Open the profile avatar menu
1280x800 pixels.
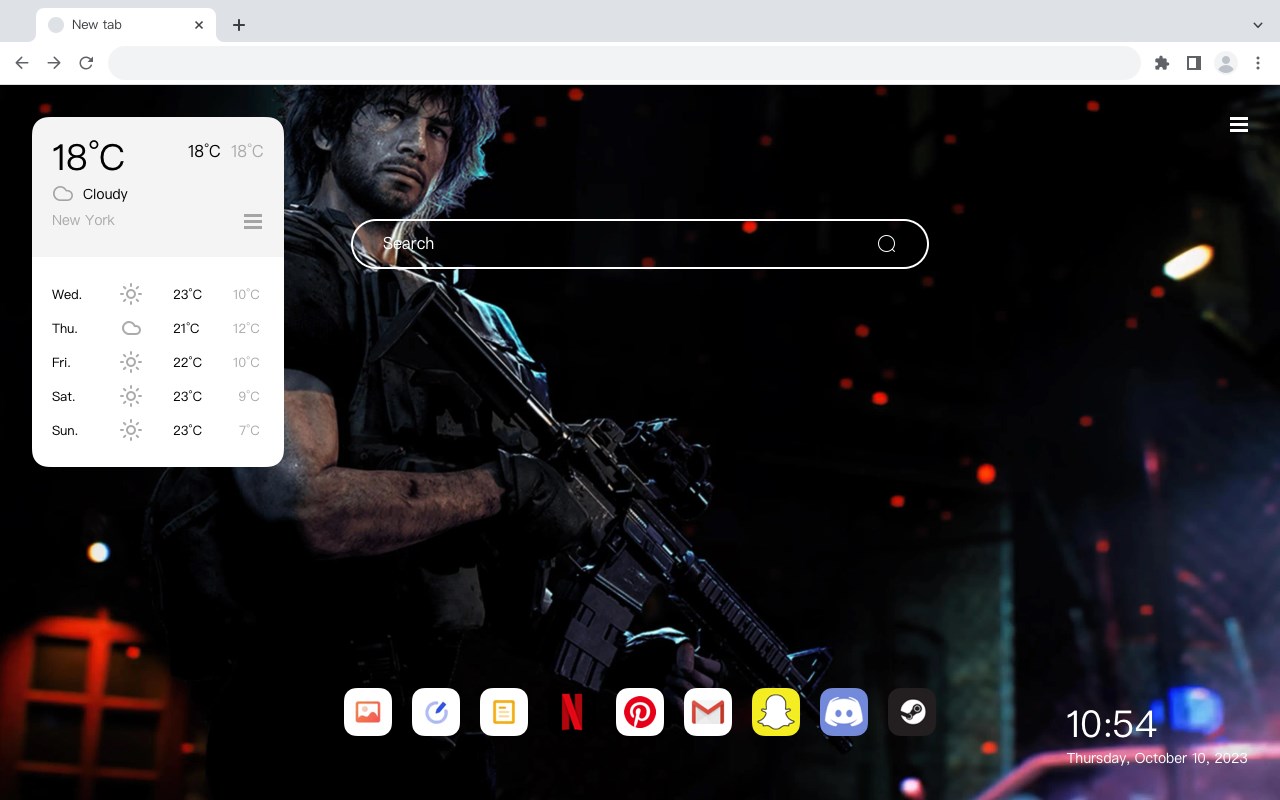[1226, 63]
